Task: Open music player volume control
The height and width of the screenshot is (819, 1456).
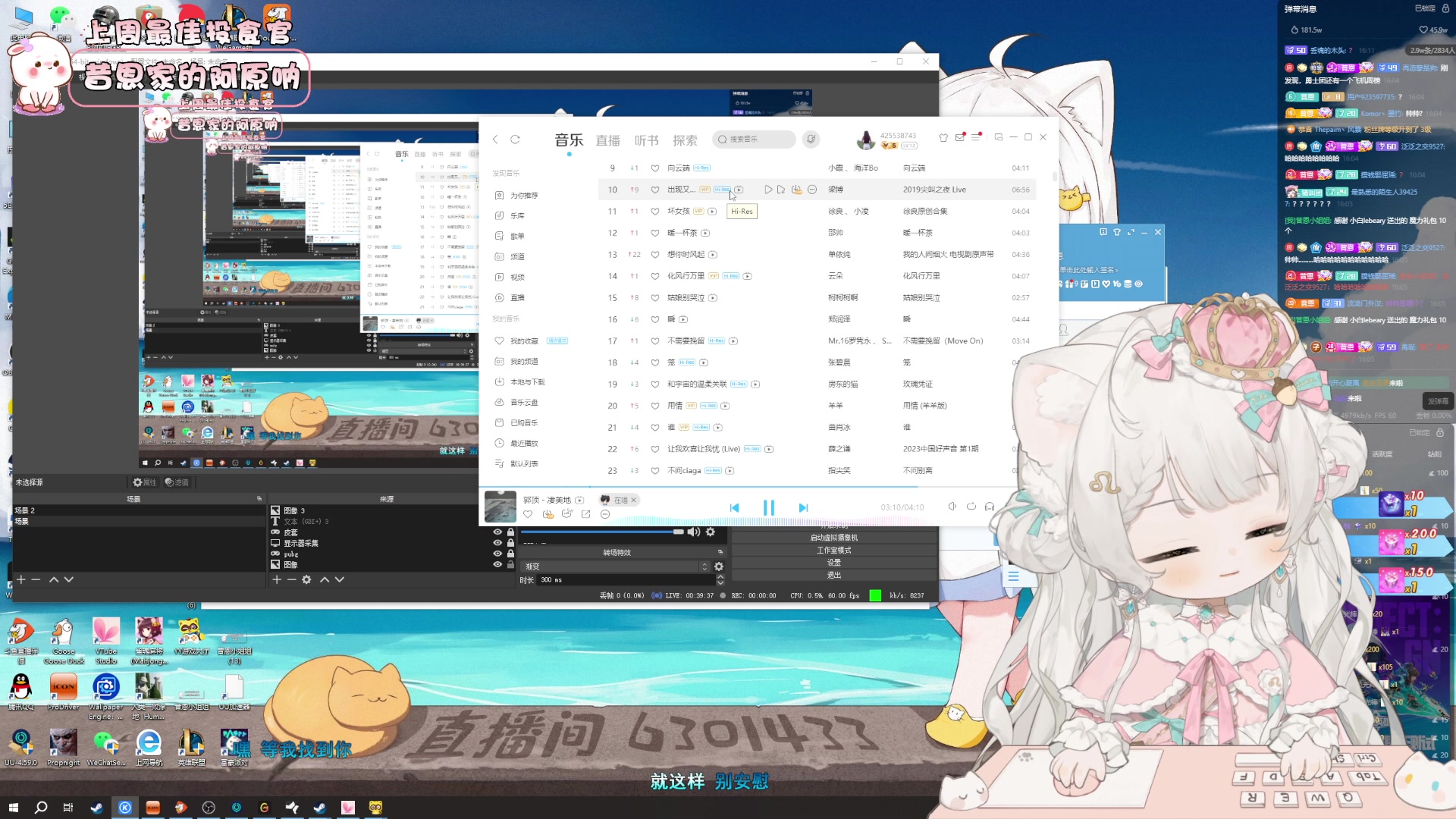Action: [x=952, y=507]
